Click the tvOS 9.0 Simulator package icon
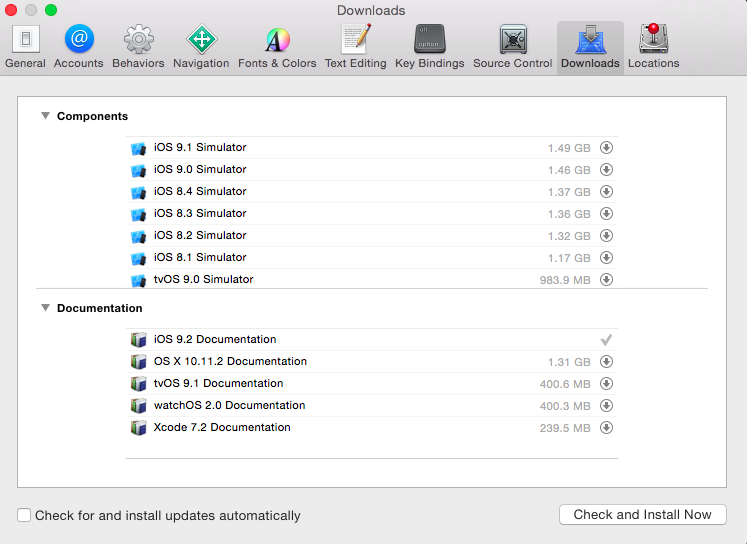 [x=138, y=280]
